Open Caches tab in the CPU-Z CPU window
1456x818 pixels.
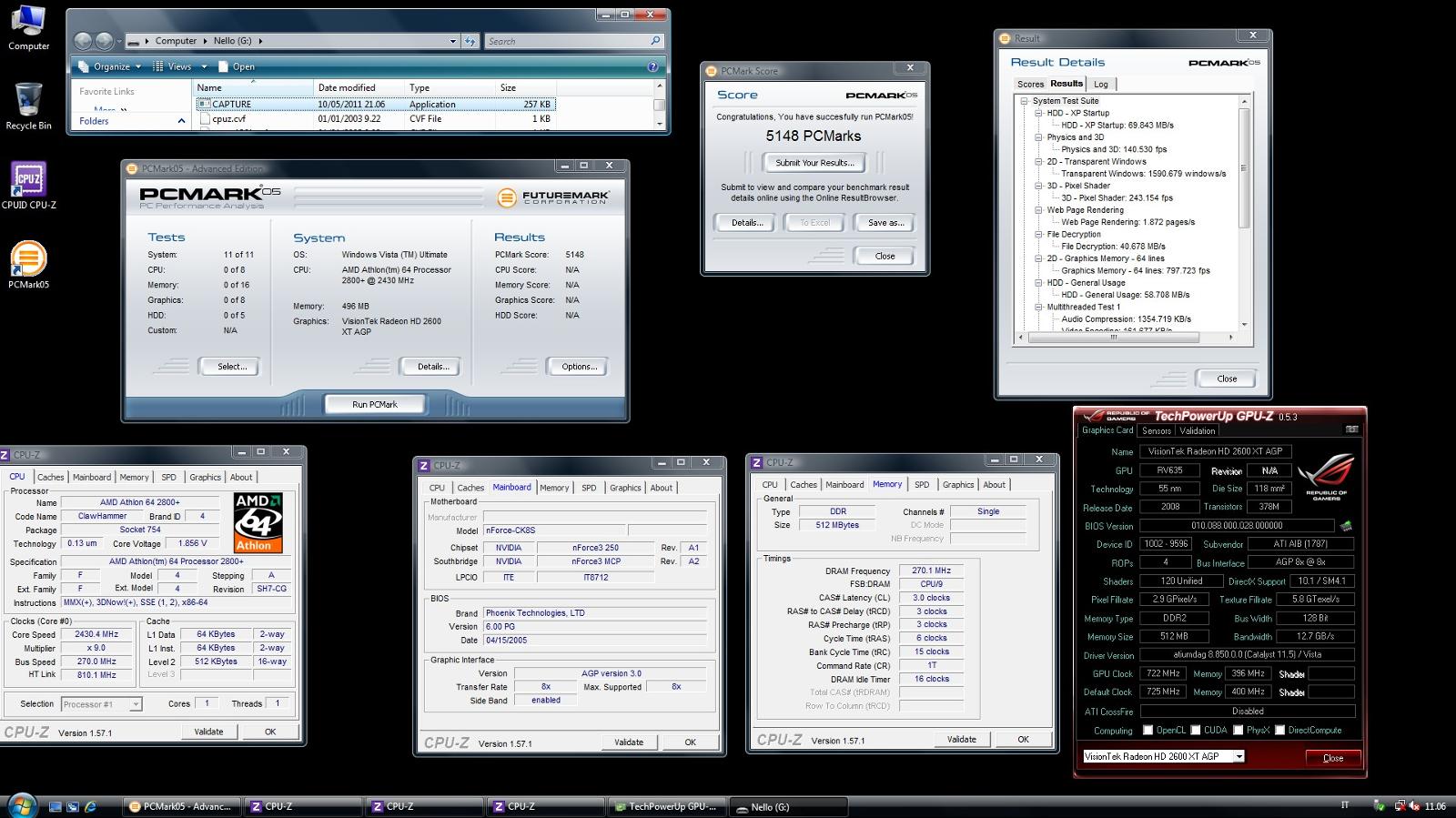pos(50,477)
